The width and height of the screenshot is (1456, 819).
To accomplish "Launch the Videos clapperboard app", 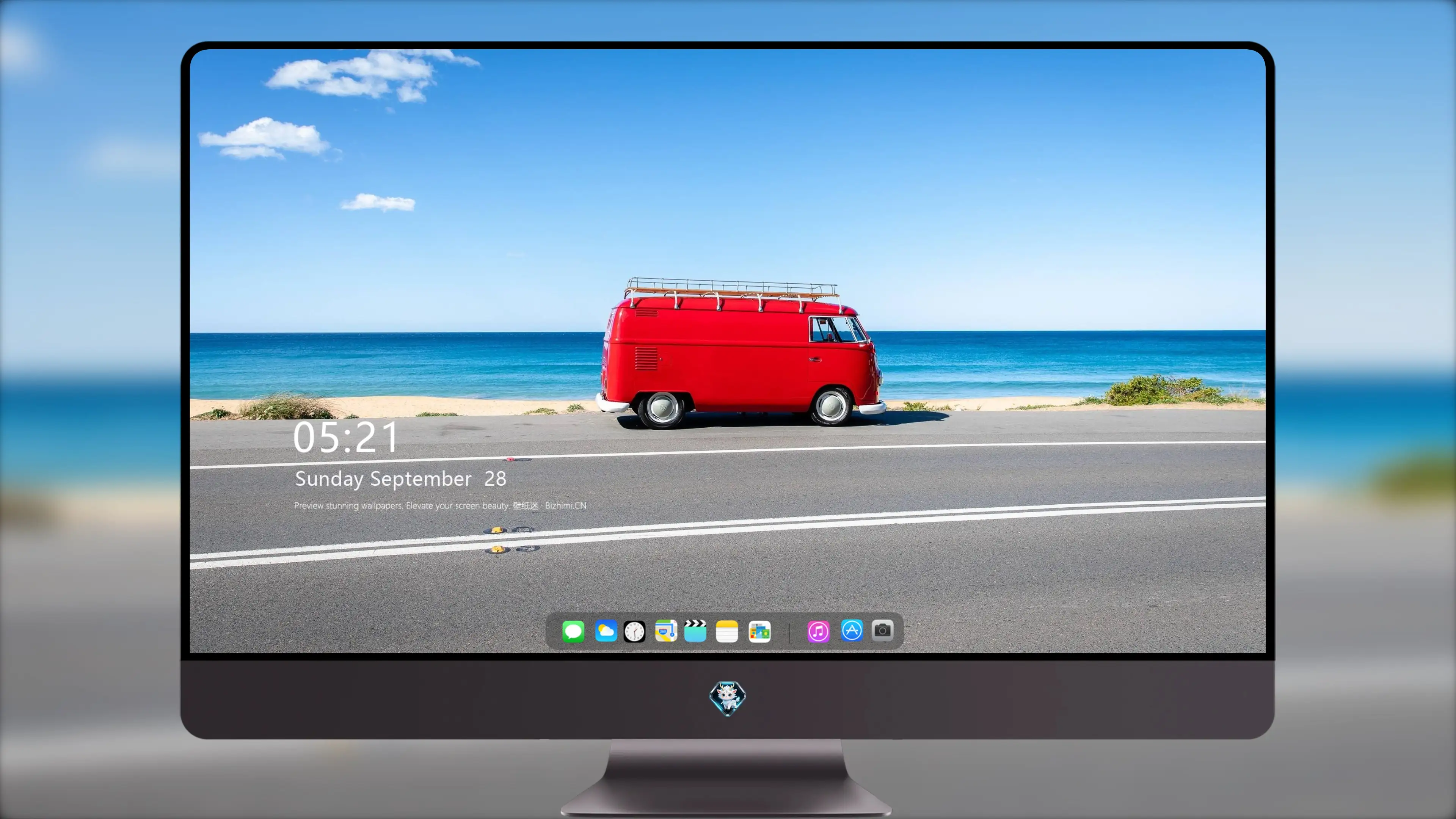I will (695, 631).
